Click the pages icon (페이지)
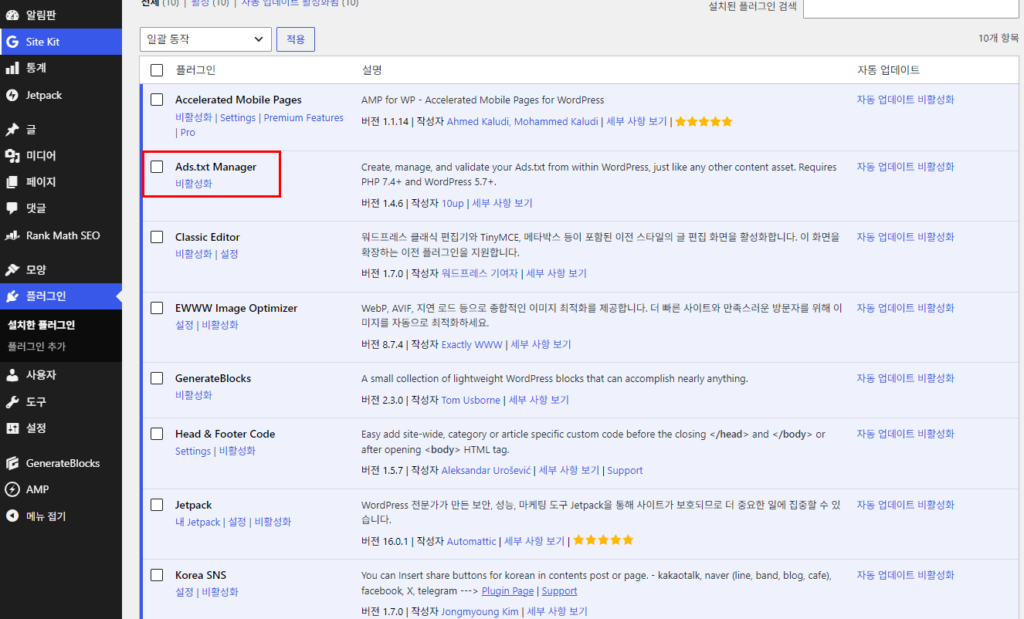Screen dimensions: 1024x619 point(12,182)
